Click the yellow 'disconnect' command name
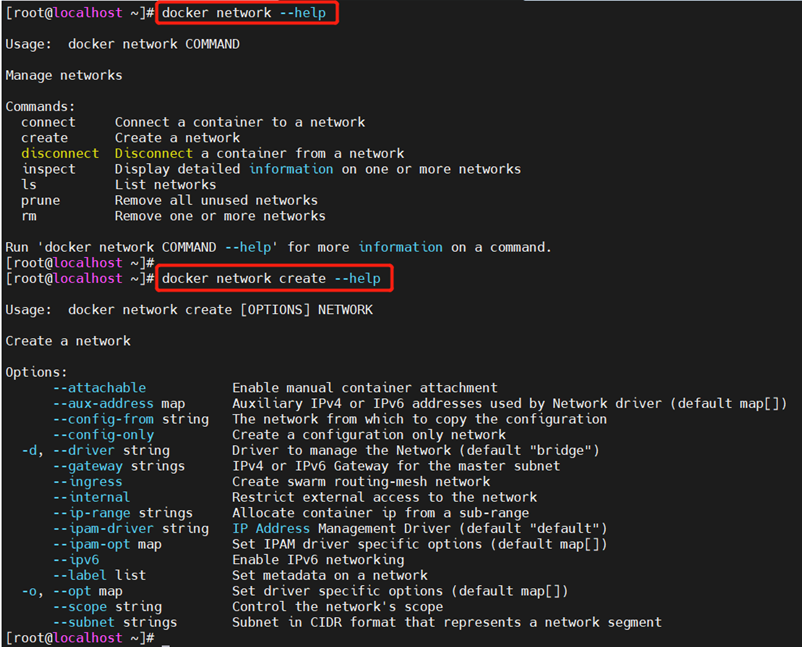The image size is (802, 647). click(x=60, y=153)
